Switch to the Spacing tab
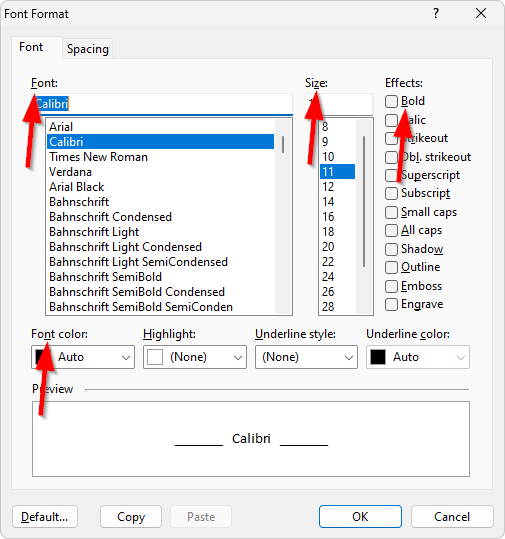The height and width of the screenshot is (539, 505). point(88,49)
